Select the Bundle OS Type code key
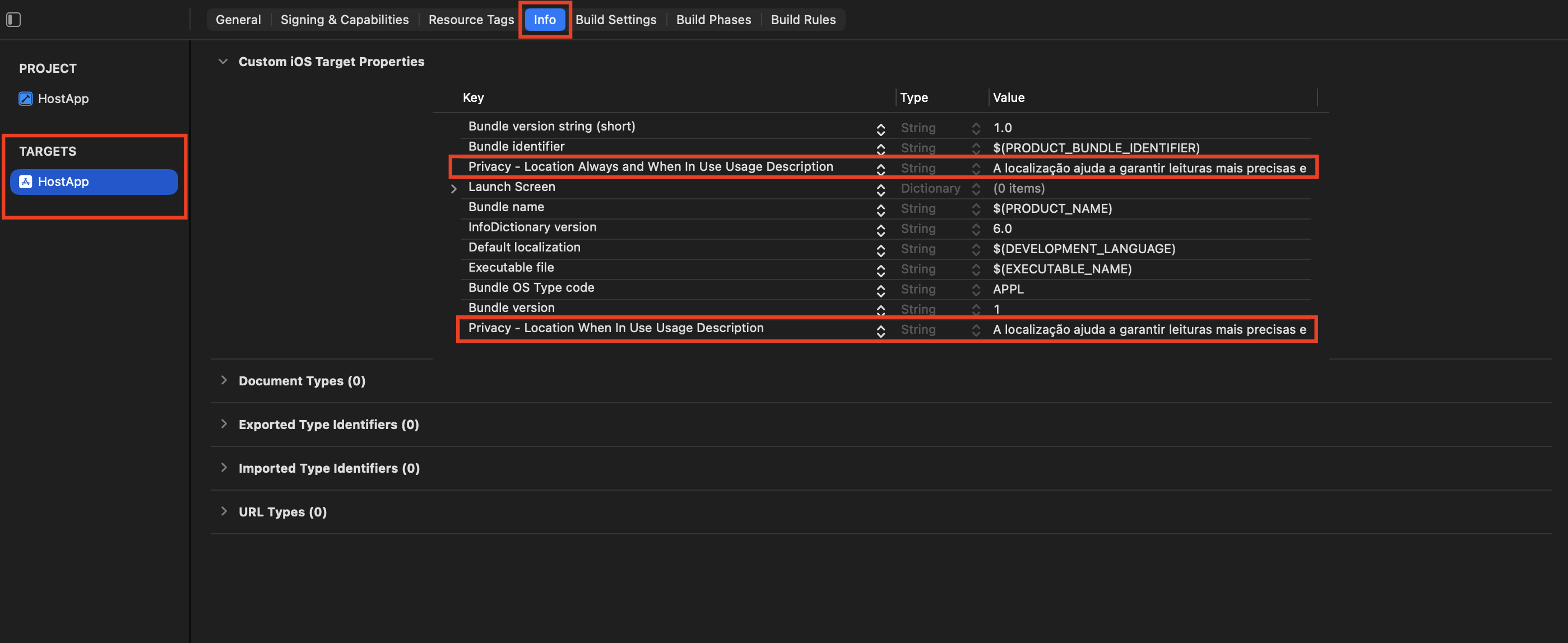 coord(531,287)
